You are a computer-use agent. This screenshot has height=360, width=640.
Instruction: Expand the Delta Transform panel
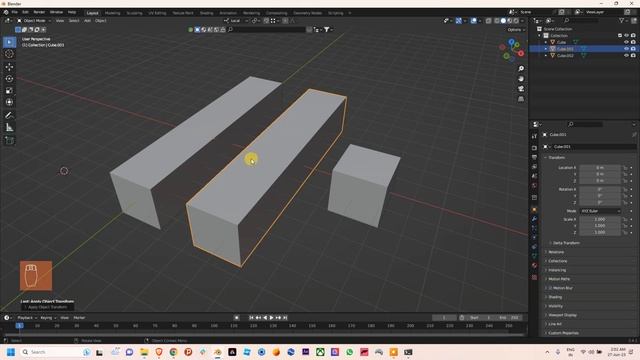click(x=565, y=243)
